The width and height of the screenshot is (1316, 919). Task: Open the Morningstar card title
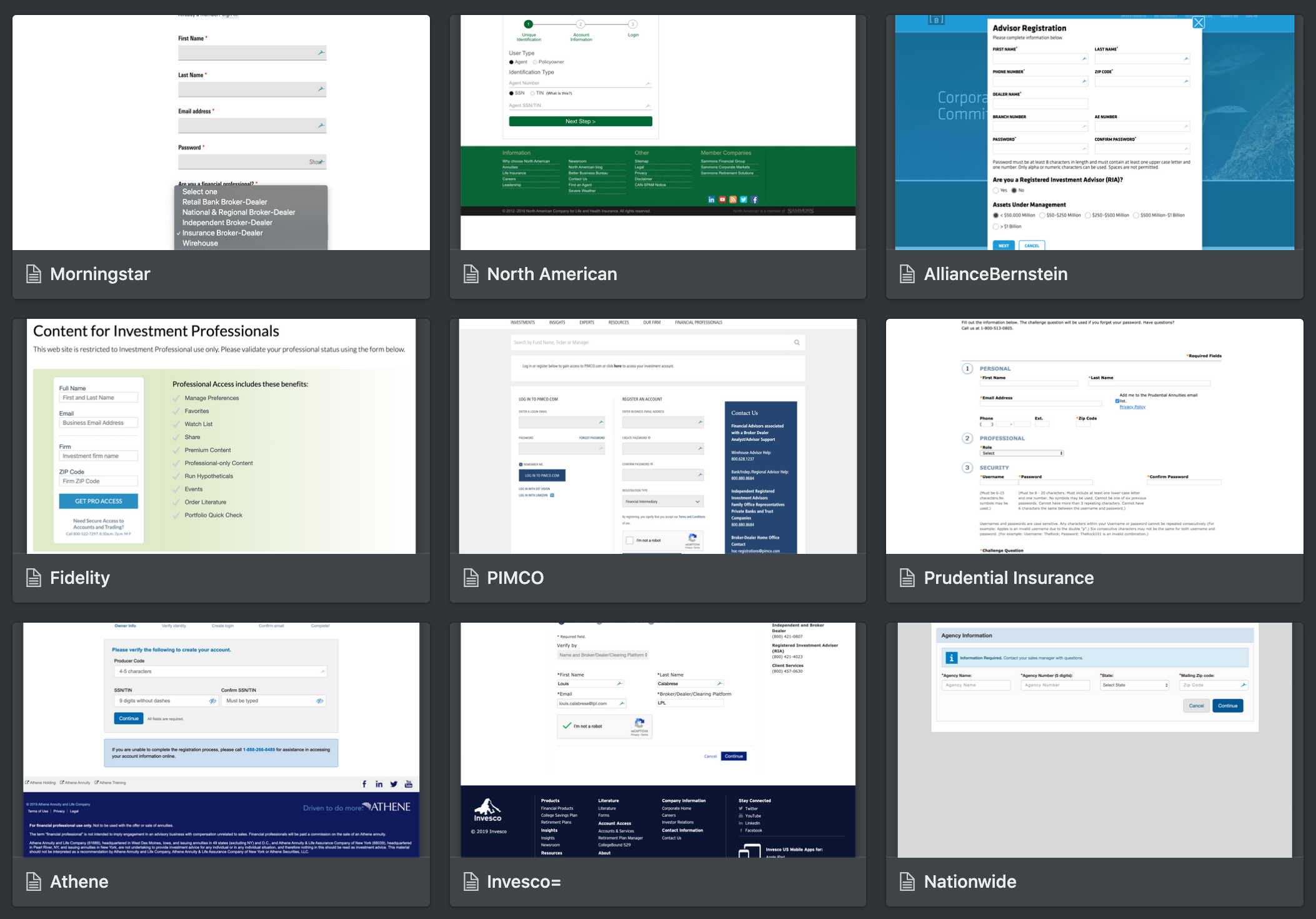tap(100, 274)
